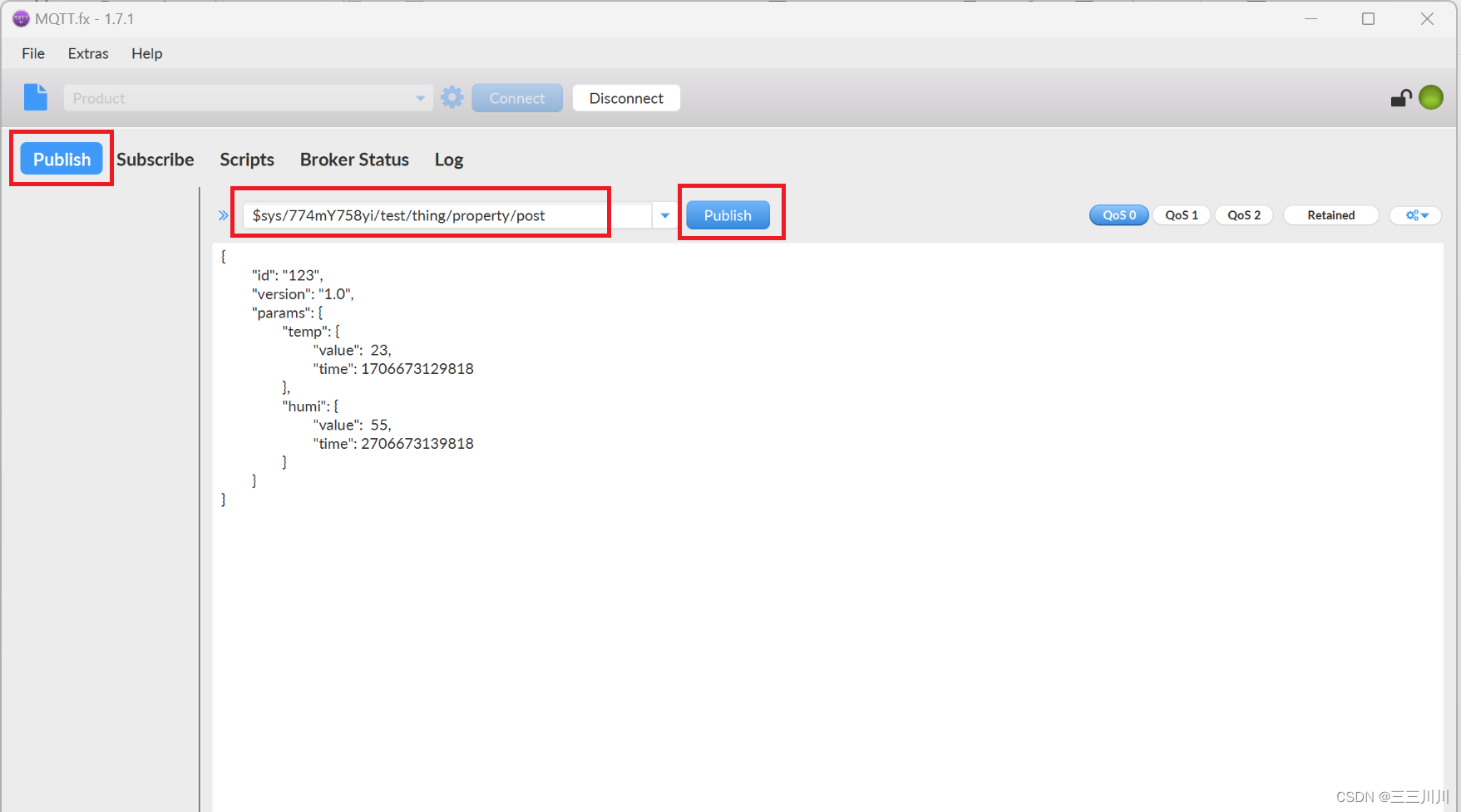Click the new connection profile document icon

pyautogui.click(x=36, y=97)
